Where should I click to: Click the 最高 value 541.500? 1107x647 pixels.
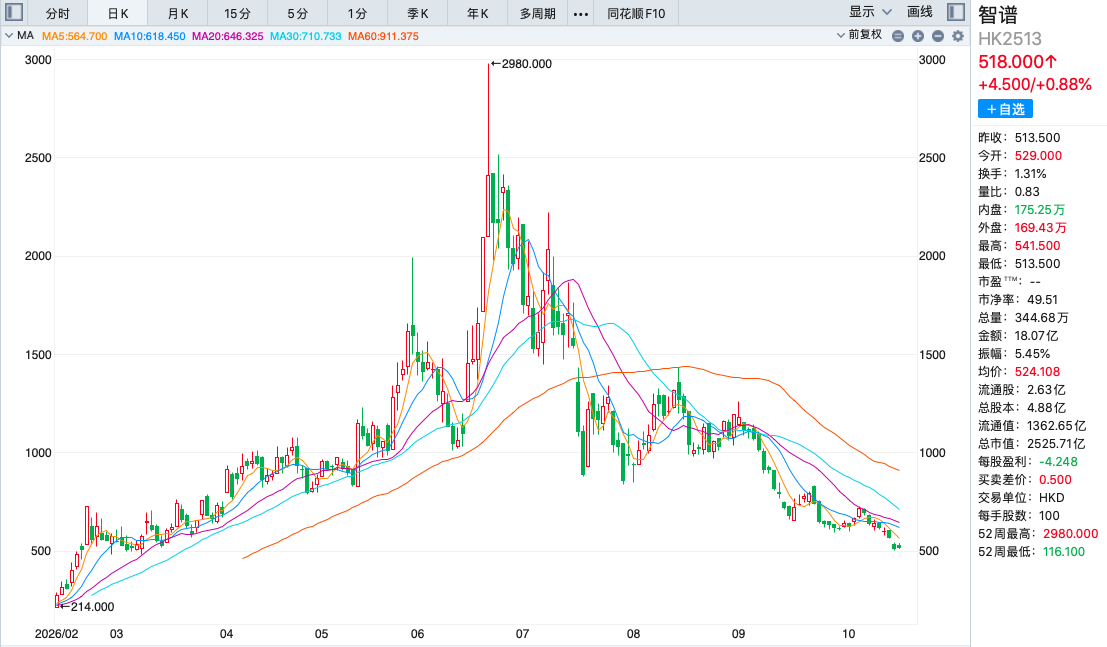pos(1038,246)
